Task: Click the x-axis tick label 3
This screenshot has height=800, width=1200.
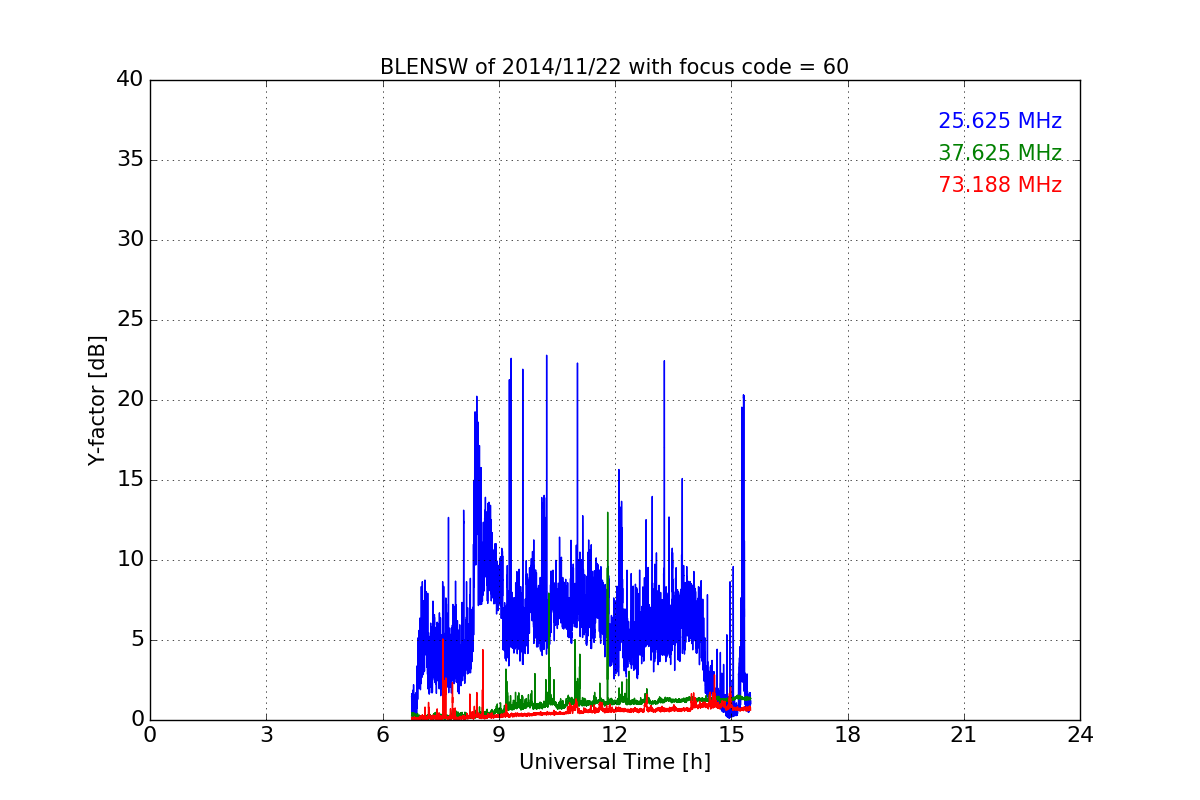Action: point(266,735)
